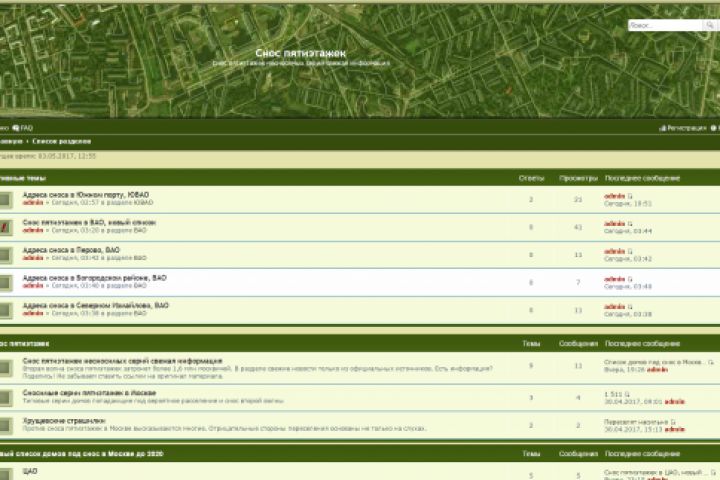Focus the search input field
The height and width of the screenshot is (480, 720).
click(x=665, y=26)
